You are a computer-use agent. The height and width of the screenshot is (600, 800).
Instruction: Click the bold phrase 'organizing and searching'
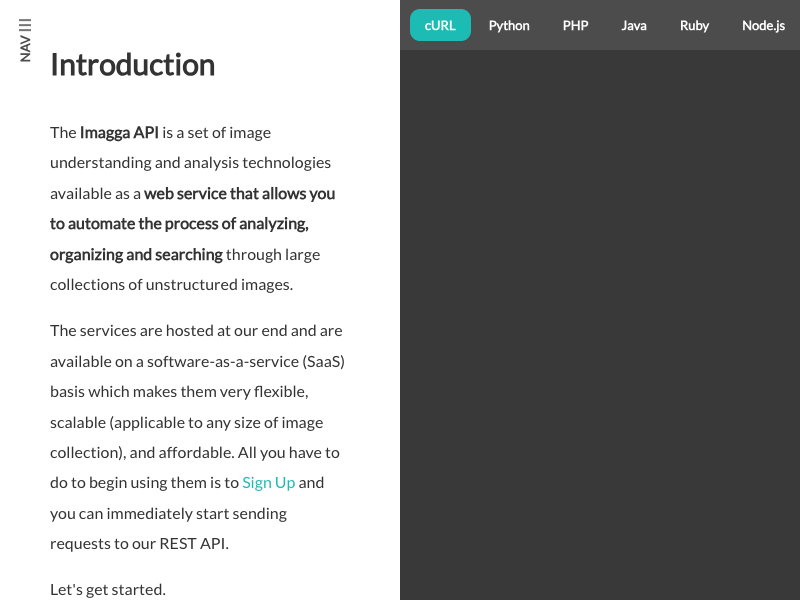tap(136, 255)
